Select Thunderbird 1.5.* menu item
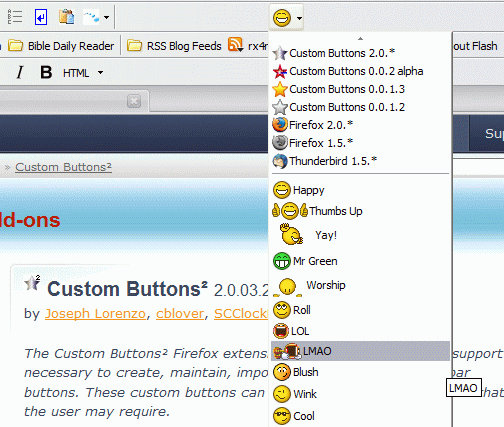504x427 pixels. point(360,161)
